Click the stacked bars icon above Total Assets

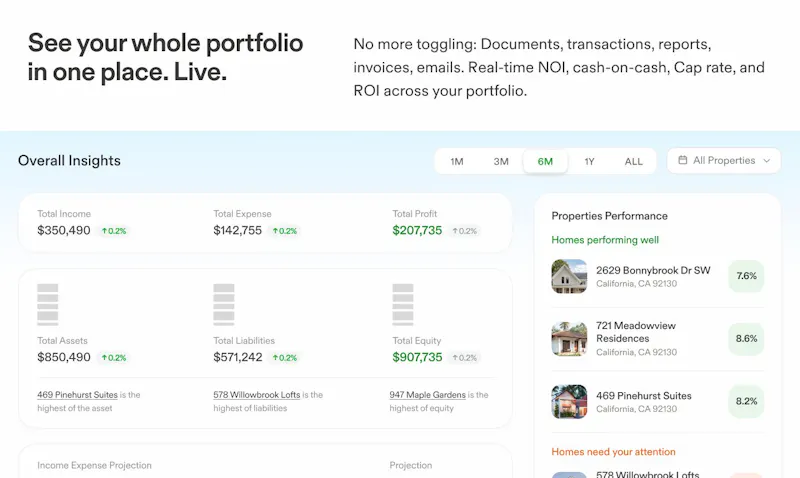point(48,305)
